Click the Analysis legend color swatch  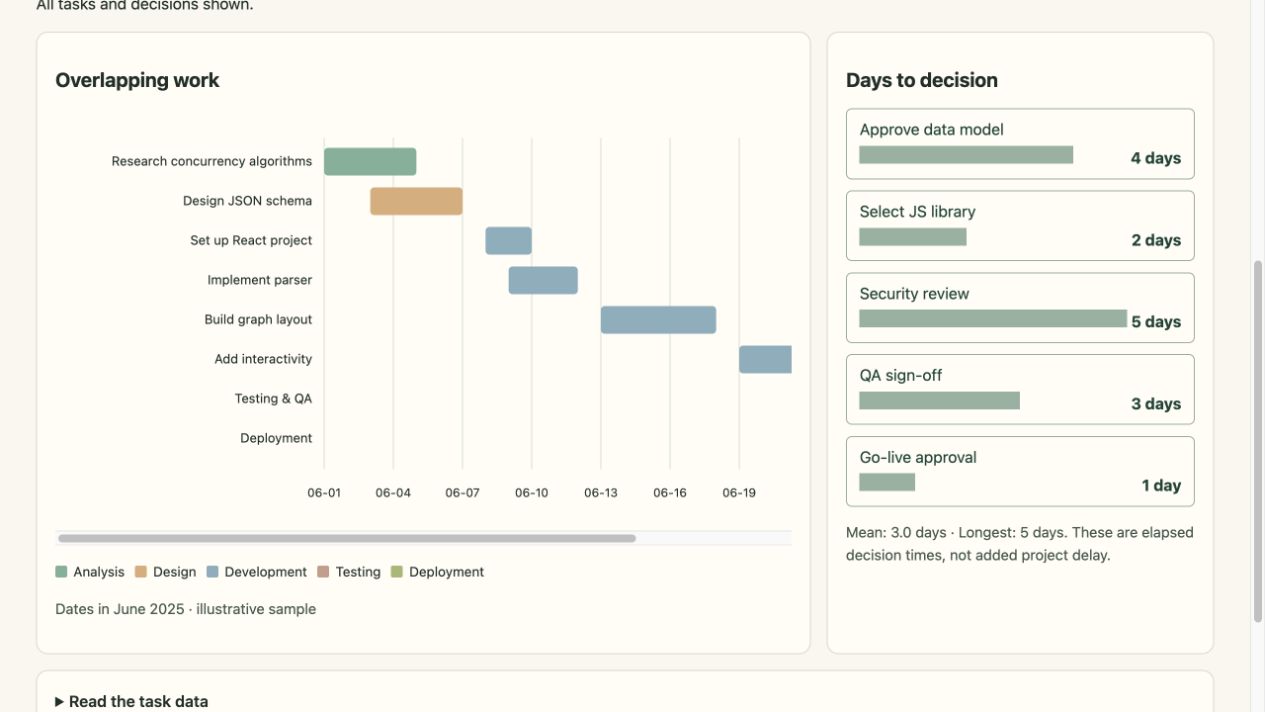point(61,572)
